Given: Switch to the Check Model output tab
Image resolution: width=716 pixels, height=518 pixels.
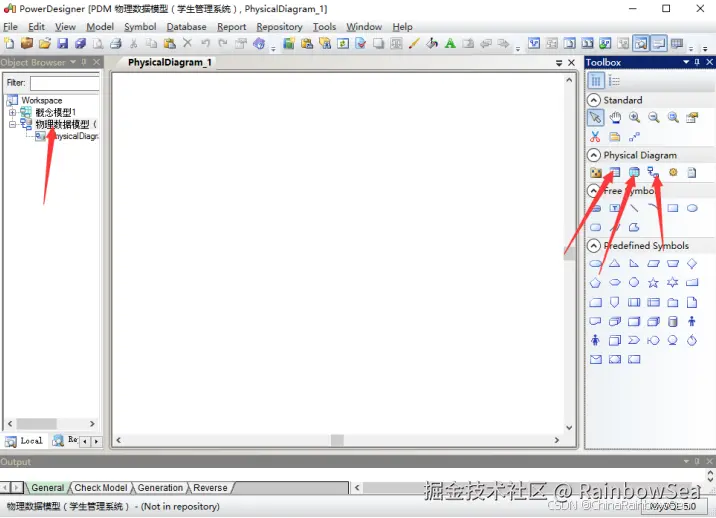Looking at the screenshot, I should pyautogui.click(x=101, y=488).
